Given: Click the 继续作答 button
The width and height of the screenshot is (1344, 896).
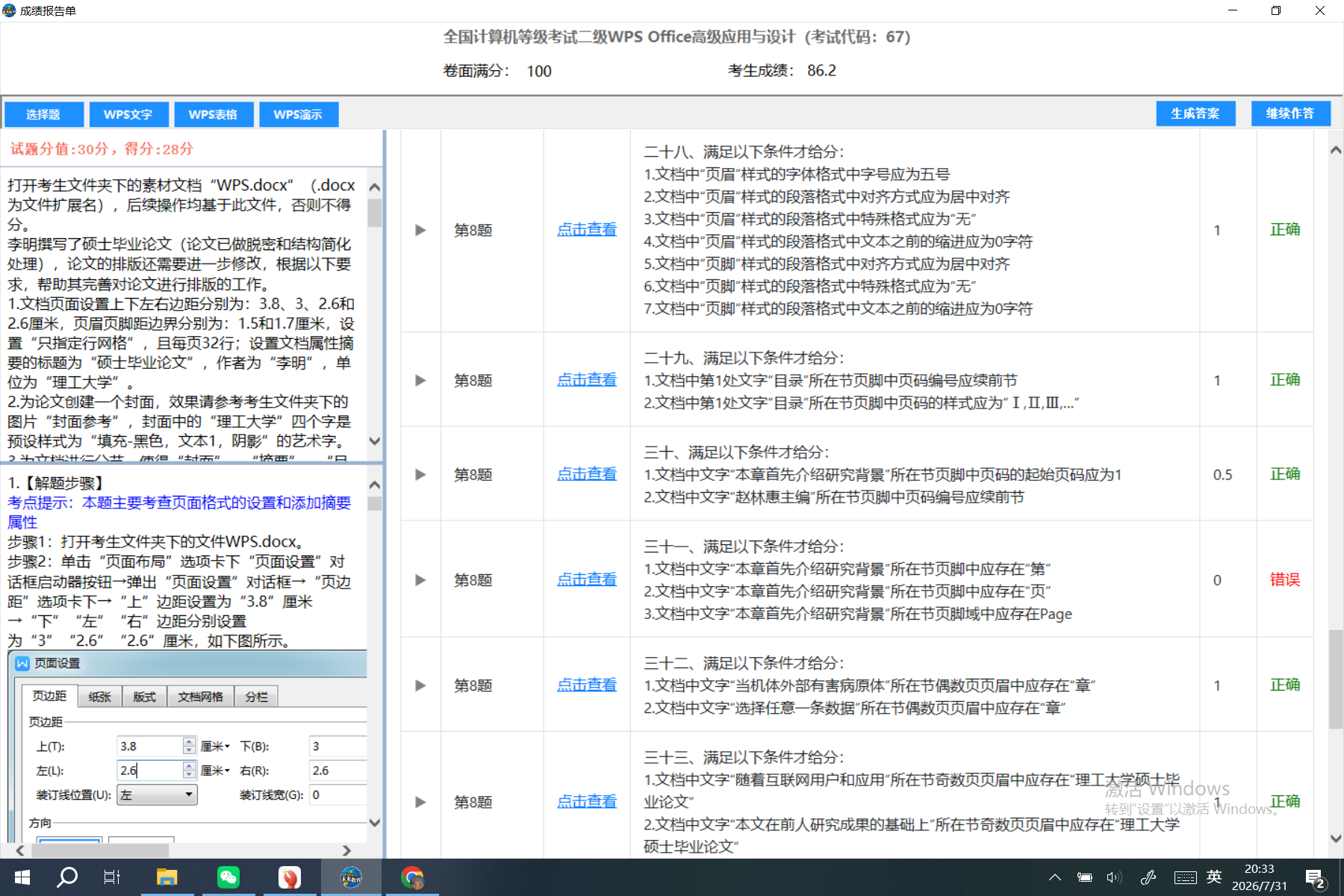Looking at the screenshot, I should [1291, 113].
